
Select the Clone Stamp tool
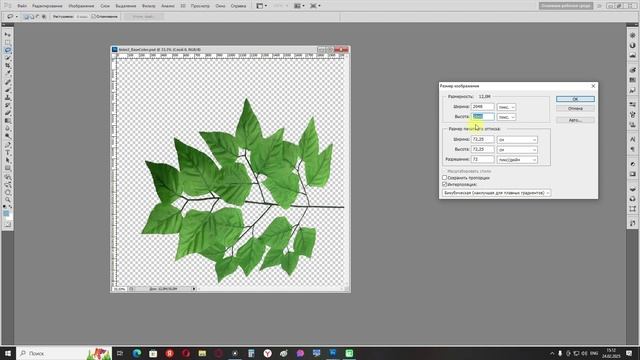[8, 98]
